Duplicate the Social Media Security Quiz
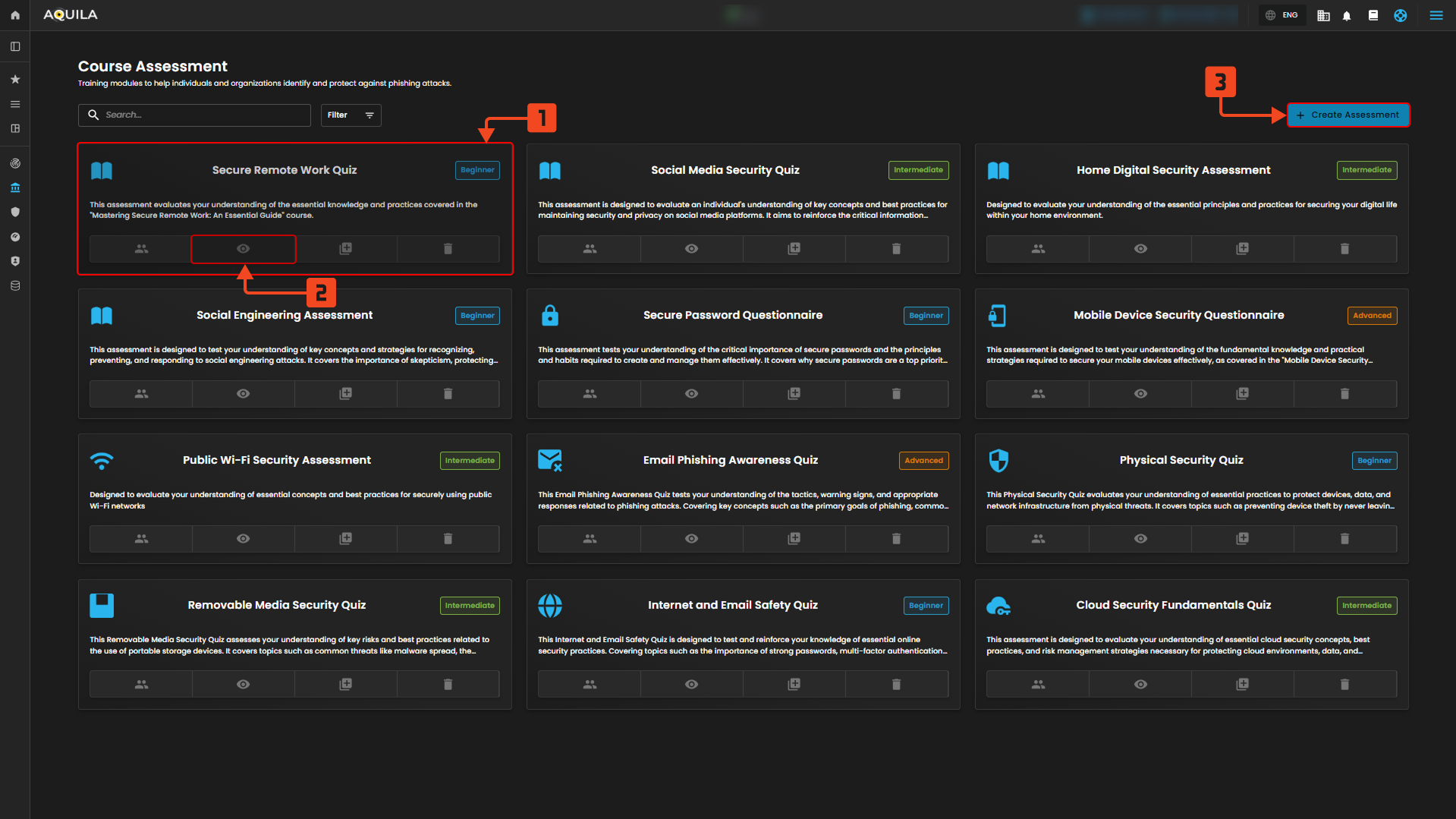Screen dimensions: 1456x819 tap(794, 249)
